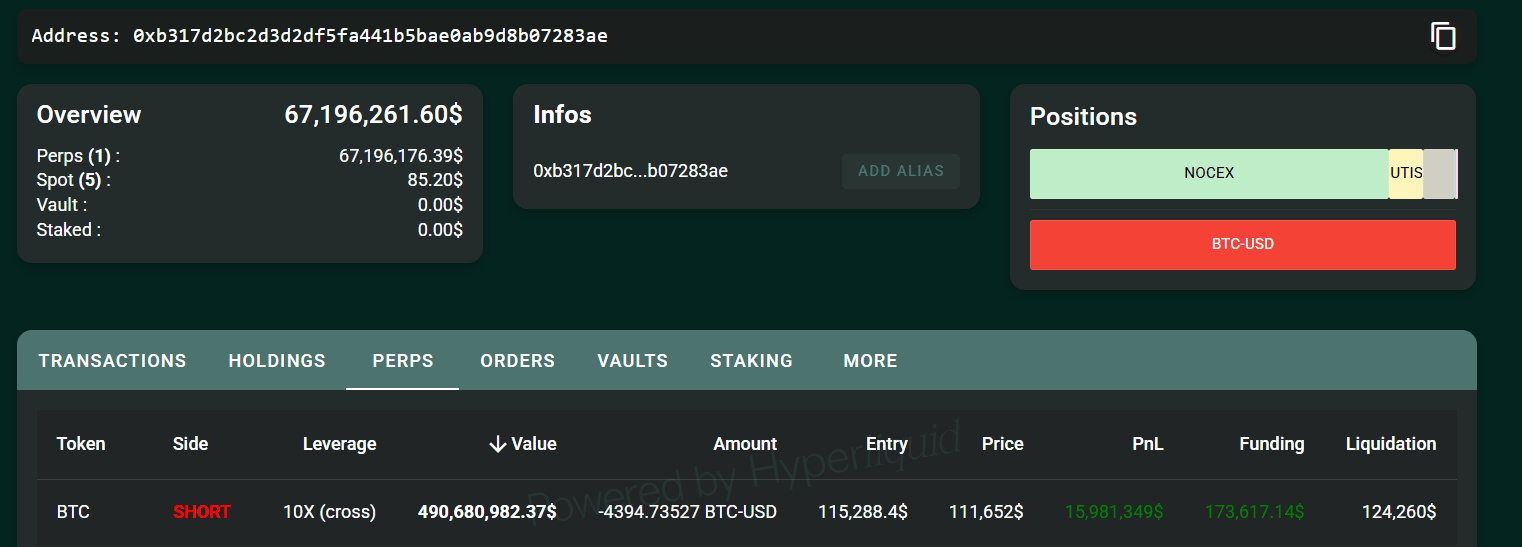The height and width of the screenshot is (547, 1522).
Task: Click the shortened address in Infos
Action: pos(630,171)
